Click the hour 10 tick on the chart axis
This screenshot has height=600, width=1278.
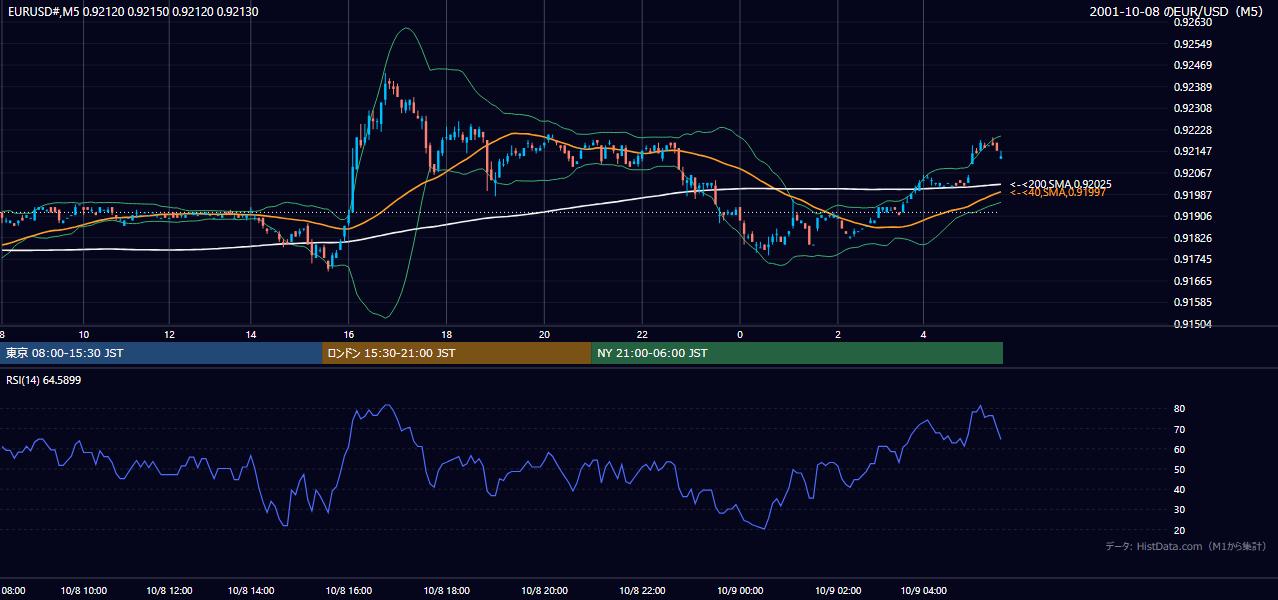84,334
